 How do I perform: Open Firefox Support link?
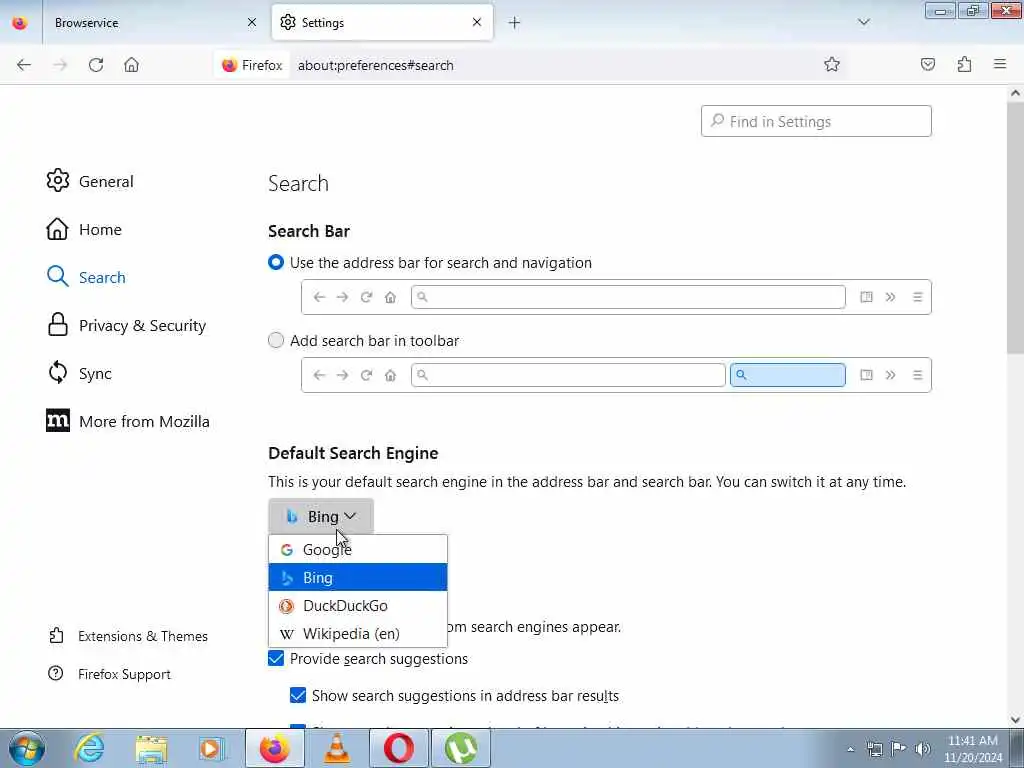tap(109, 674)
